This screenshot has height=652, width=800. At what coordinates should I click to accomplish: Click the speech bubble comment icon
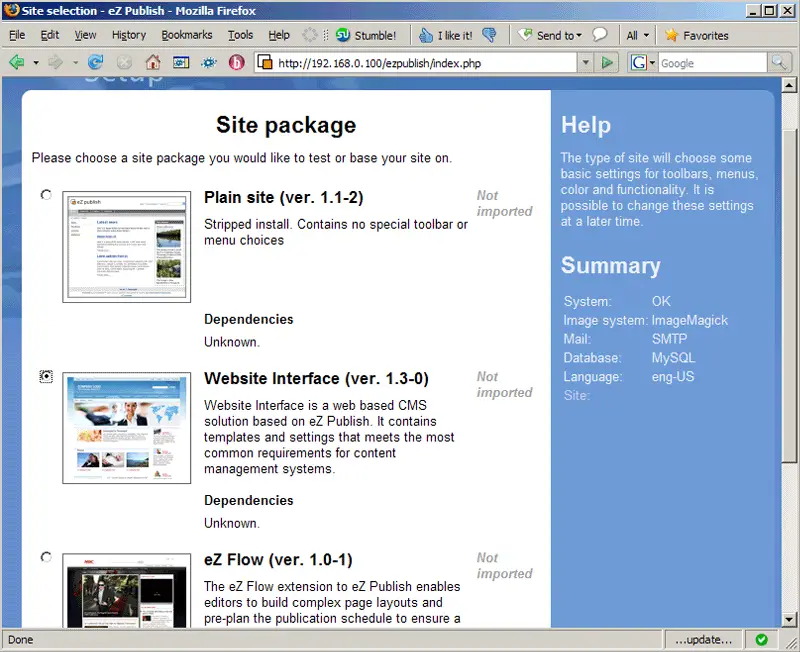(599, 35)
